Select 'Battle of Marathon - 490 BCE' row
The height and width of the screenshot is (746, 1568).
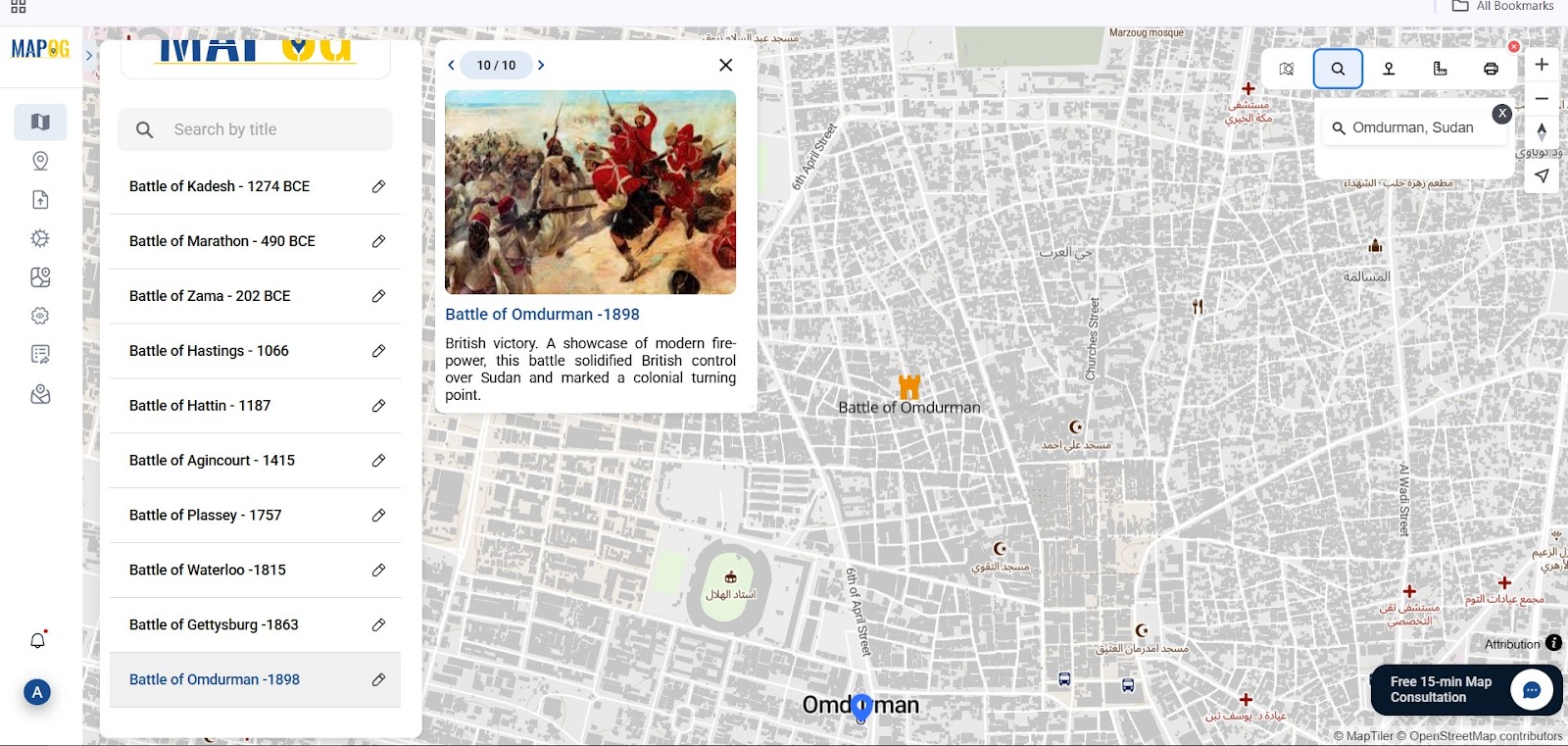255,241
